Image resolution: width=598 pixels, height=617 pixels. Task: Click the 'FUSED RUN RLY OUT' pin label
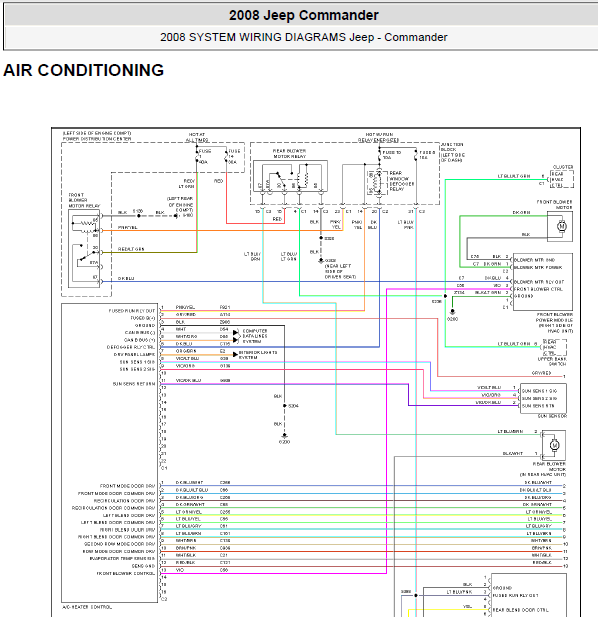point(132,310)
